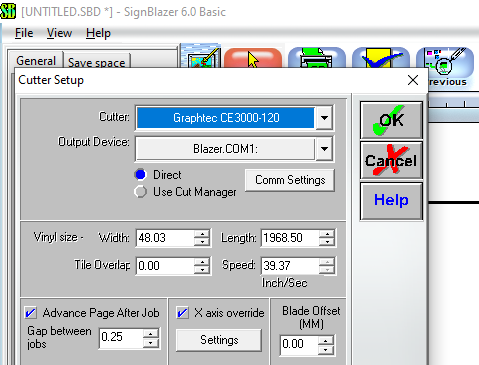Click the dialog Help button
This screenshot has height=365, width=479.
point(391,200)
